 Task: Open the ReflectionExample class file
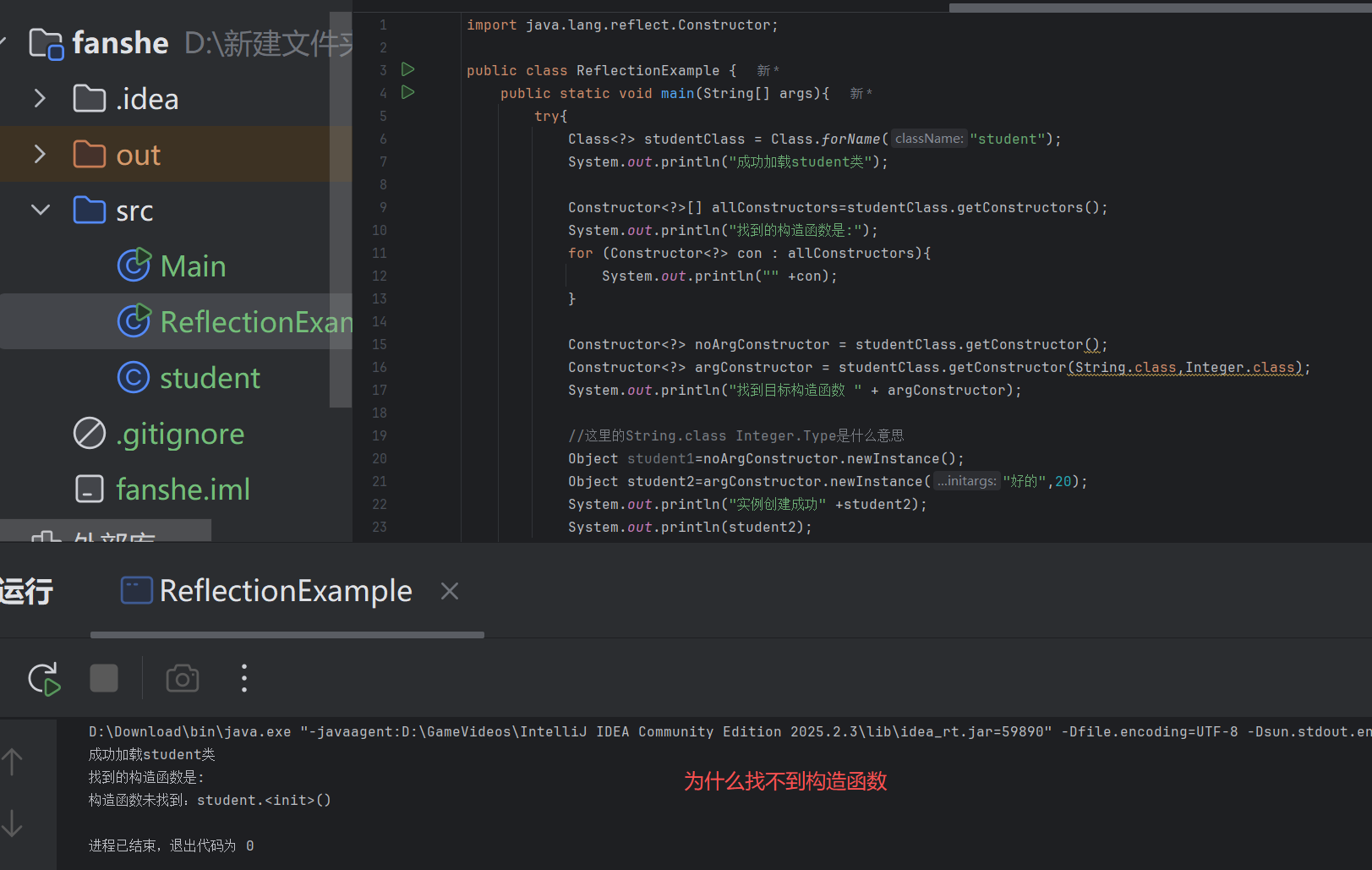click(x=256, y=322)
